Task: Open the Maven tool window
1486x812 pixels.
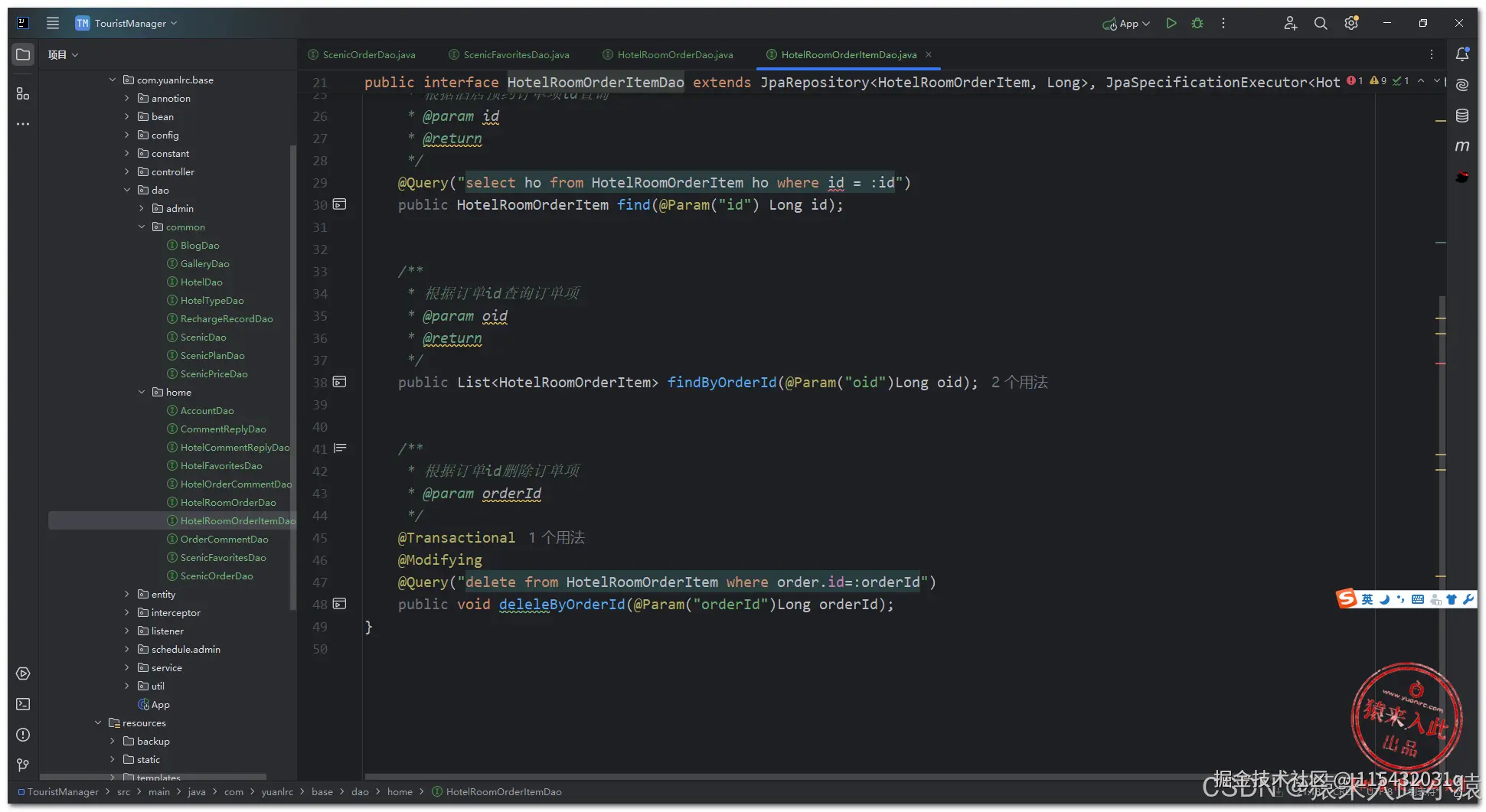Action: pyautogui.click(x=1462, y=146)
